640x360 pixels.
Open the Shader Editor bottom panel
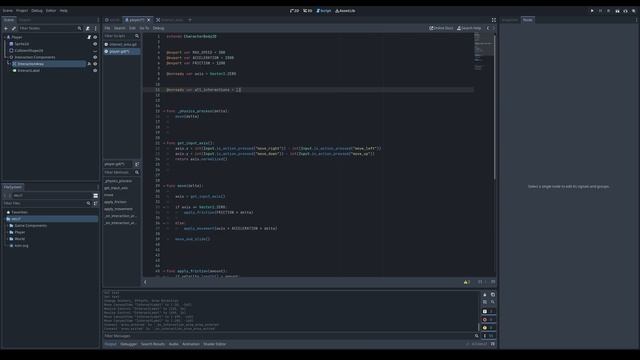(x=215, y=344)
